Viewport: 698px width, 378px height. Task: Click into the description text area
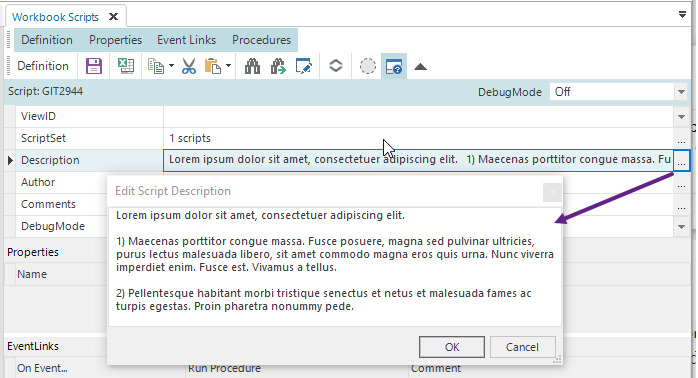(x=335, y=266)
